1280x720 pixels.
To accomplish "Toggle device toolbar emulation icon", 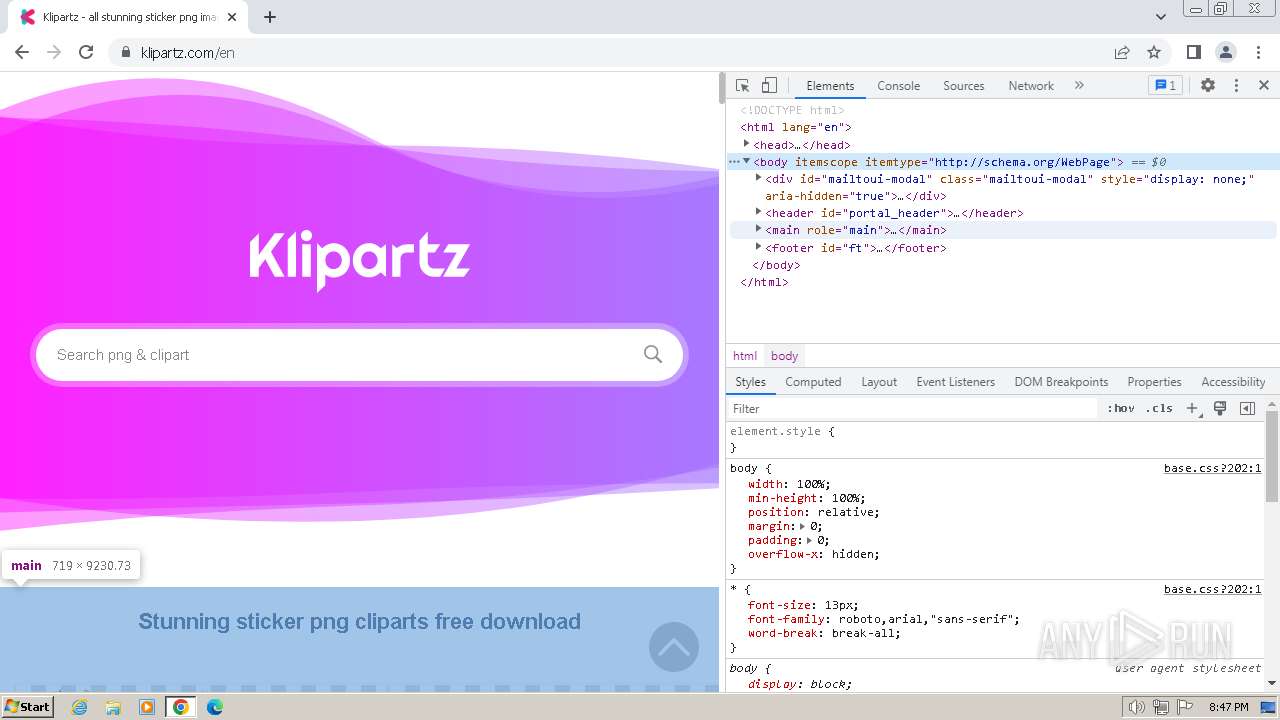I will (x=769, y=86).
